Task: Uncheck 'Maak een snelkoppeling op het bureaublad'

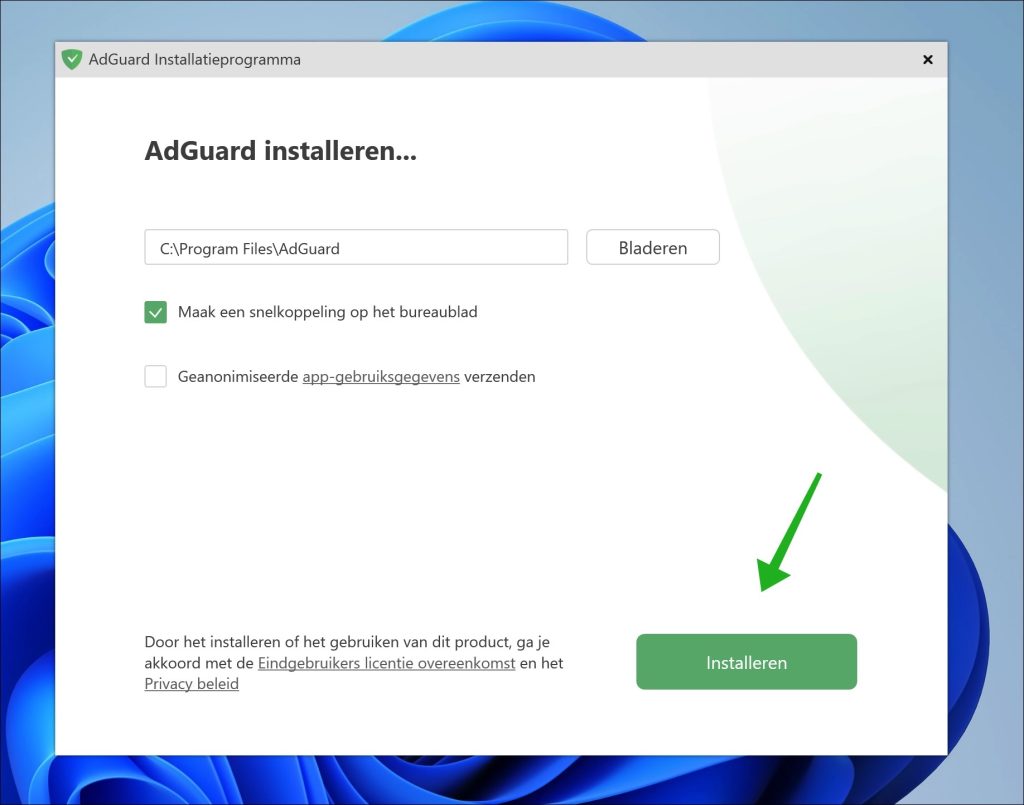Action: [155, 312]
